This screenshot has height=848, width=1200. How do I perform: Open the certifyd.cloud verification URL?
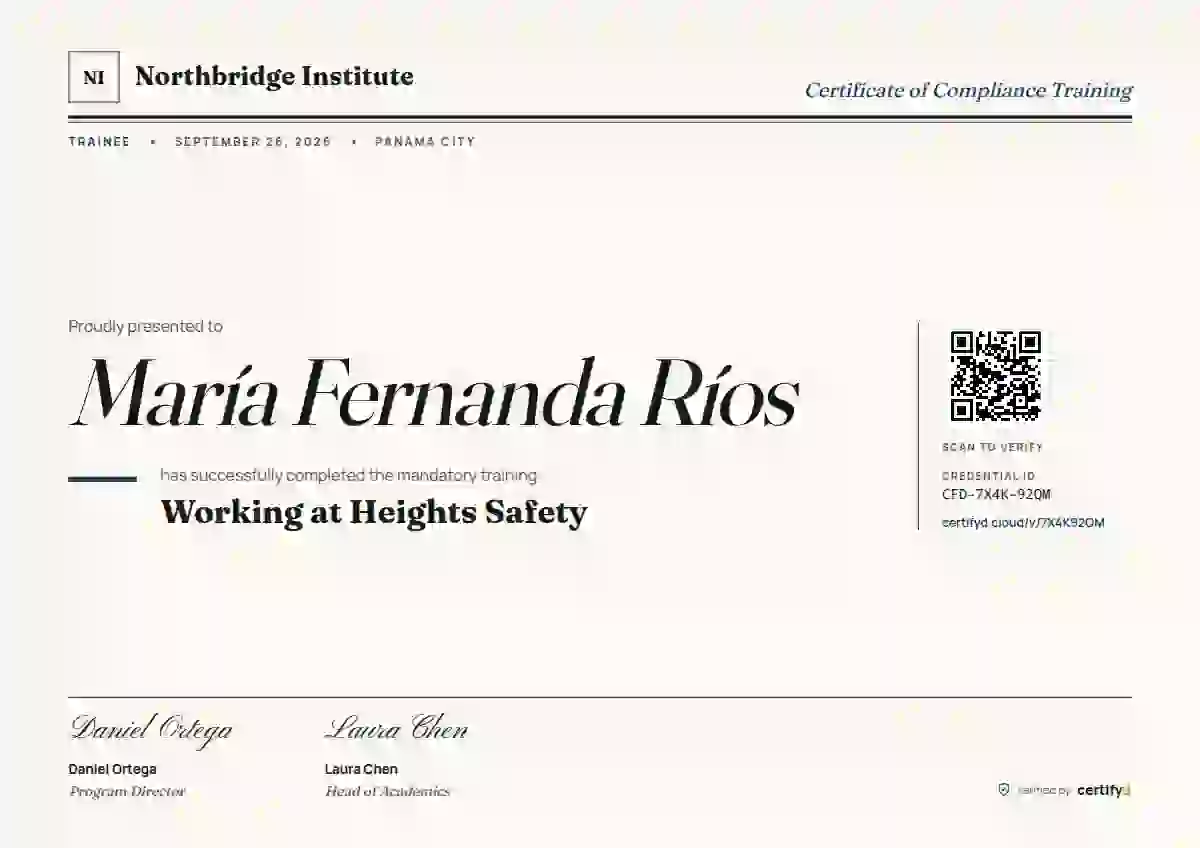[x=1023, y=522]
